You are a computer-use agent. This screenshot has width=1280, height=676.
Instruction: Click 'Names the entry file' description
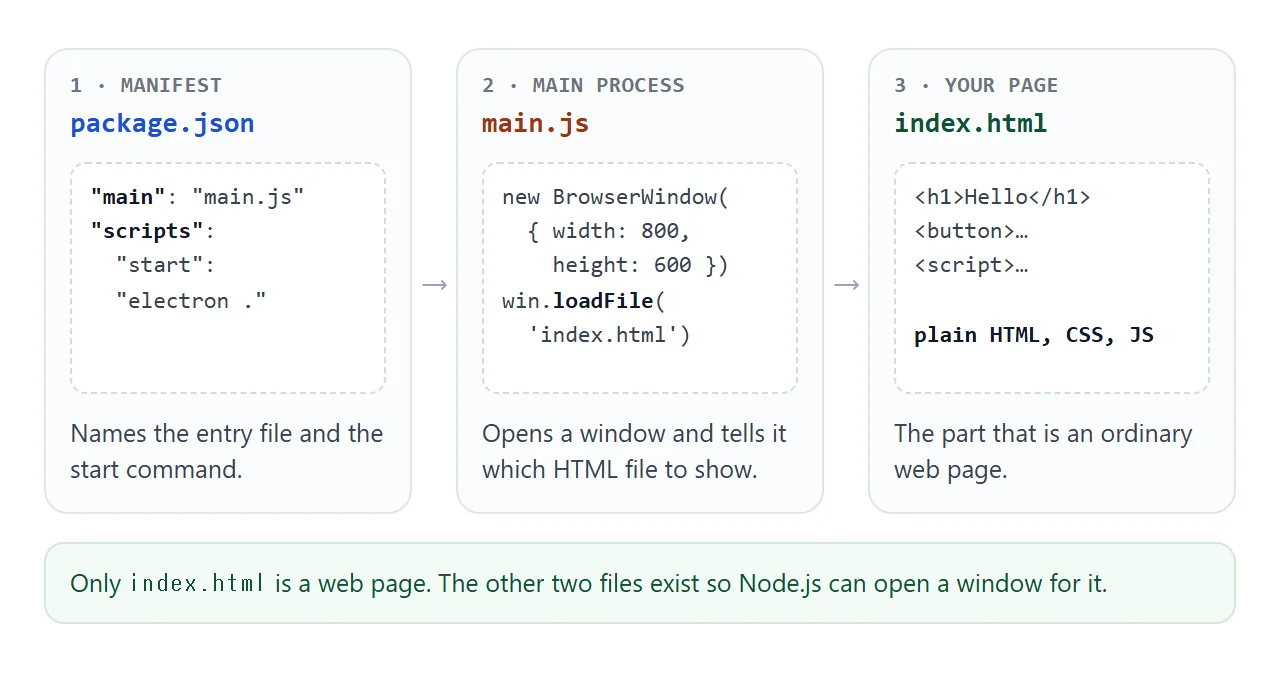(227, 451)
